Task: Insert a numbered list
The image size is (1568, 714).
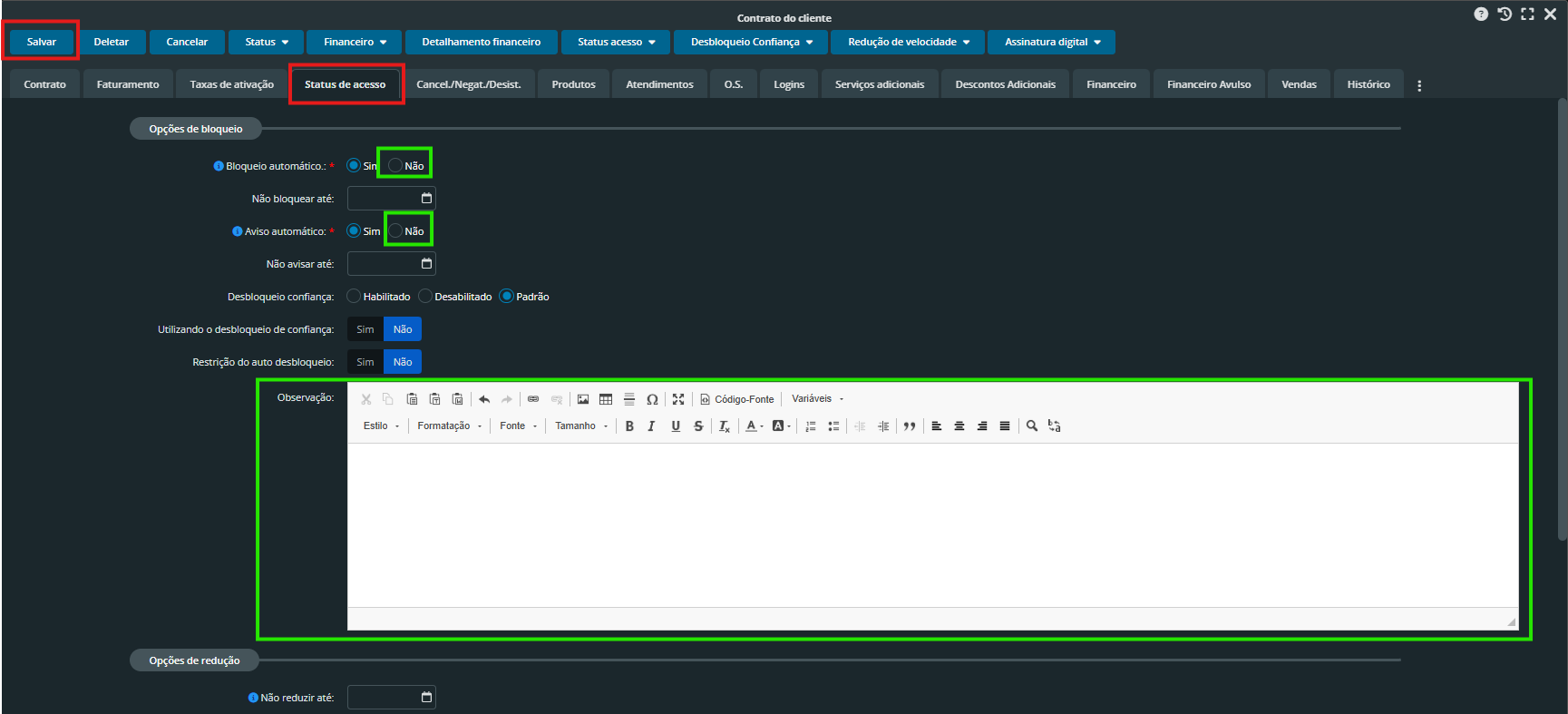Action: click(811, 426)
